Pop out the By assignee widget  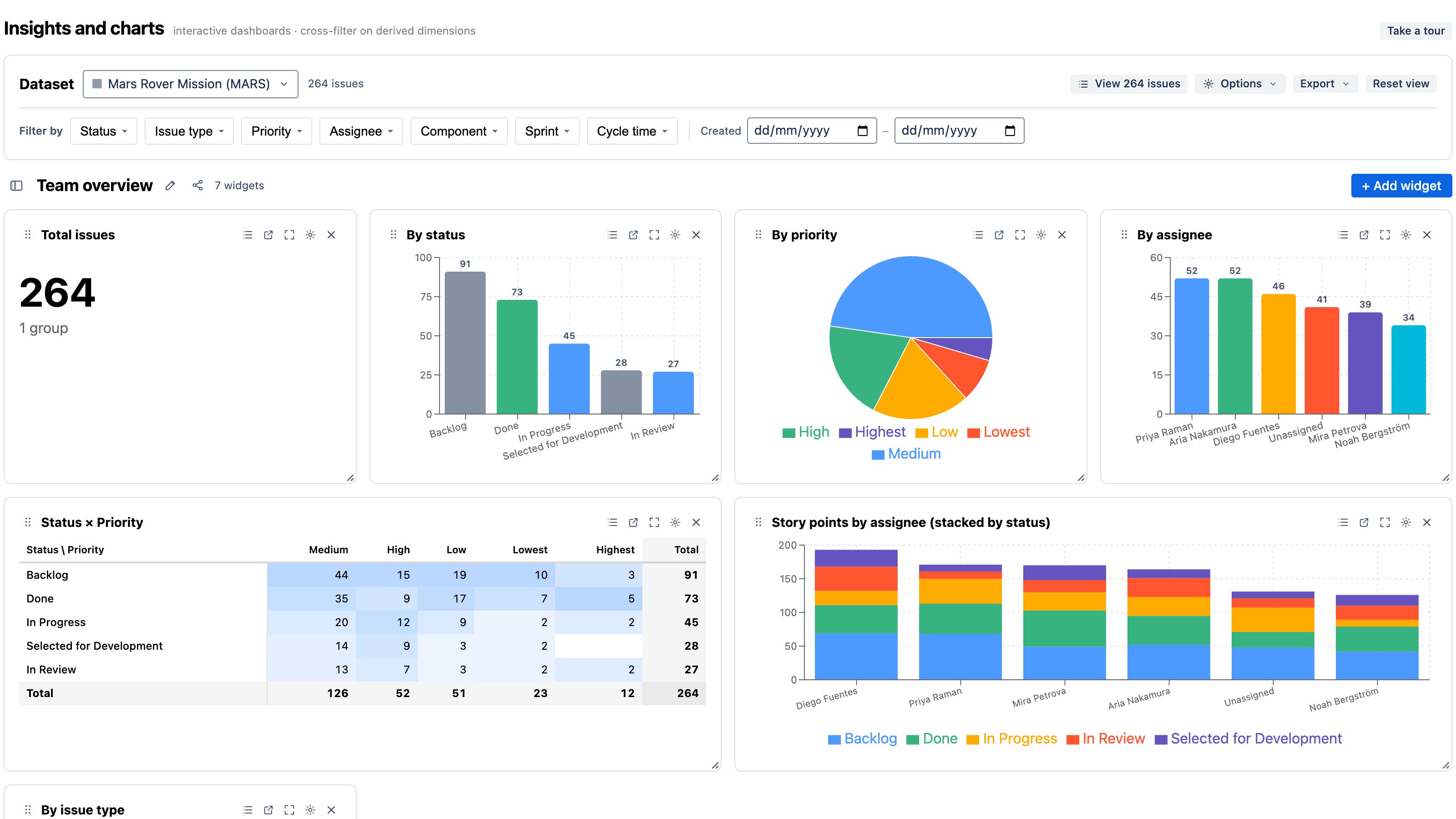(x=1365, y=235)
